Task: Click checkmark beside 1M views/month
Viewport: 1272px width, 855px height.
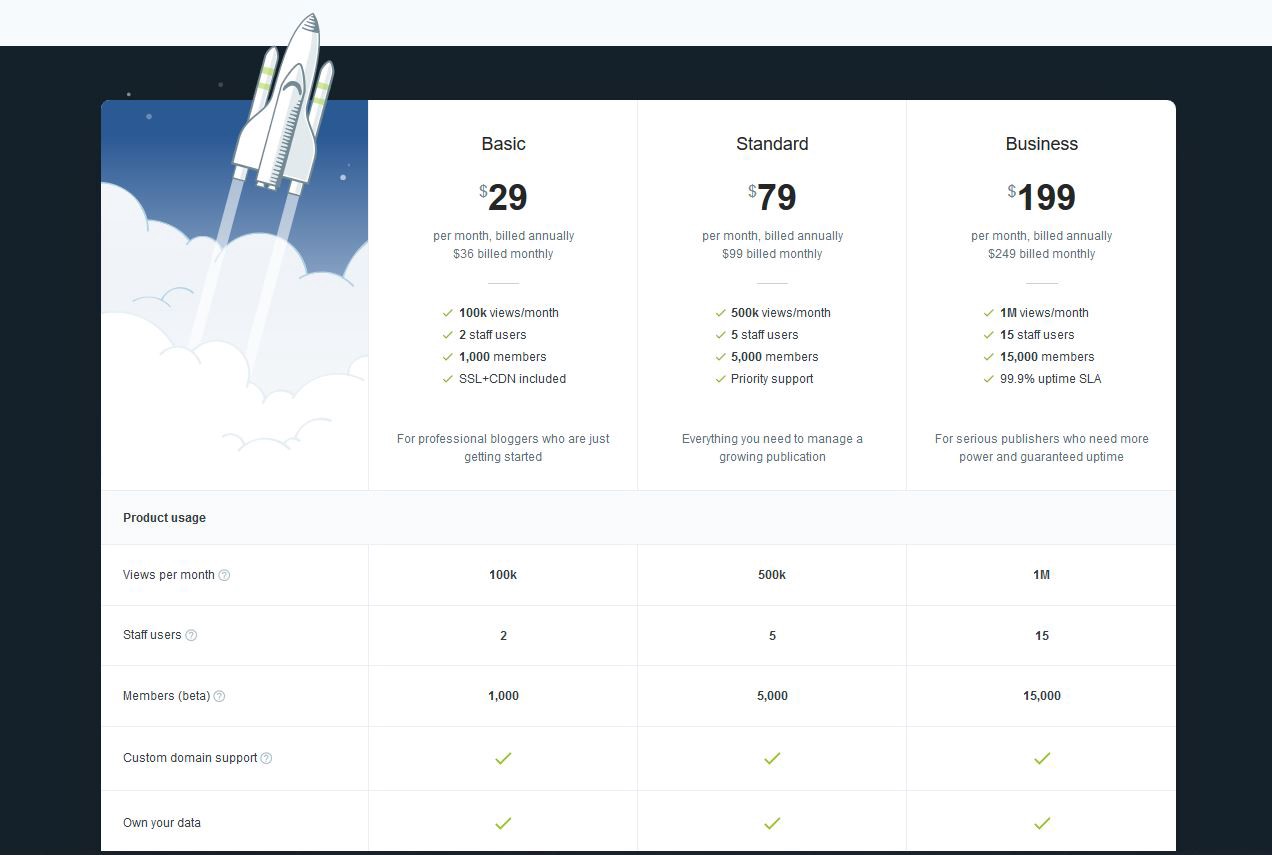Action: [x=989, y=313]
